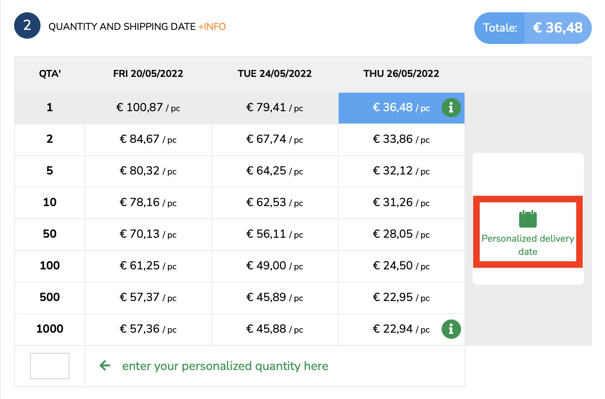Select € 57,37 for quantity 500
Screen dimensions: 605x399
(148, 298)
